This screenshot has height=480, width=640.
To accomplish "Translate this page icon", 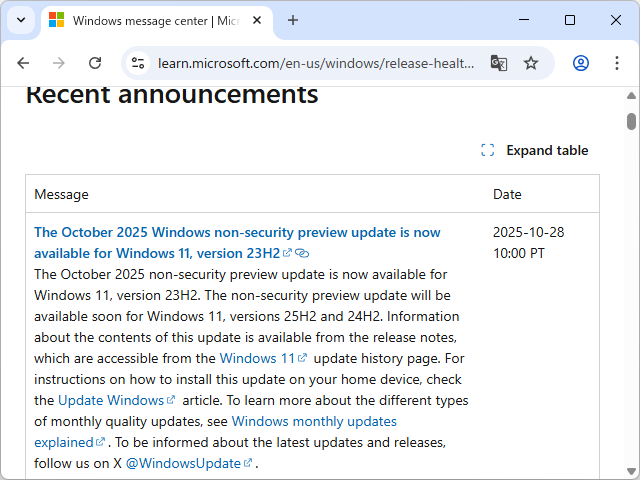I will click(x=498, y=63).
